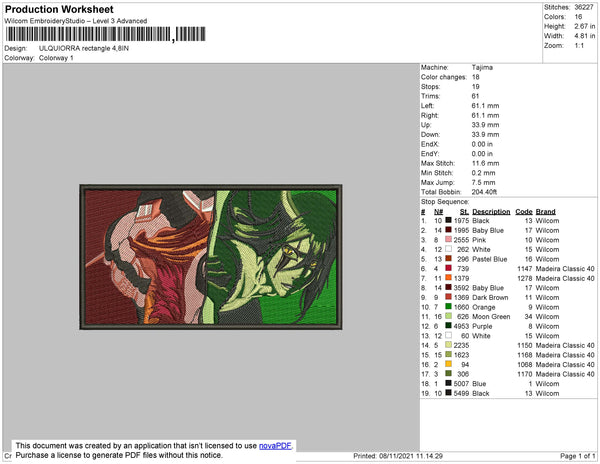
Task: Click the pink swatch for stop 3
Action: coord(448,240)
